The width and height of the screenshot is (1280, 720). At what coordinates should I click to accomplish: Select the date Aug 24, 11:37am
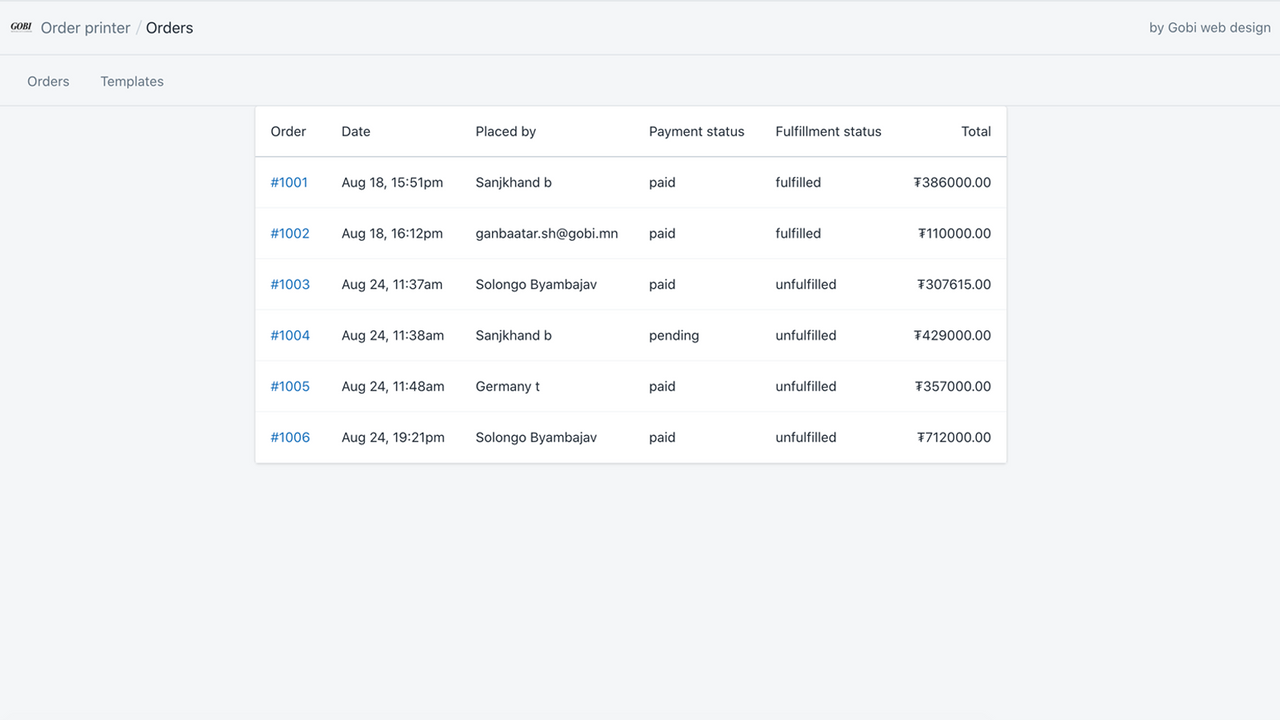point(392,284)
